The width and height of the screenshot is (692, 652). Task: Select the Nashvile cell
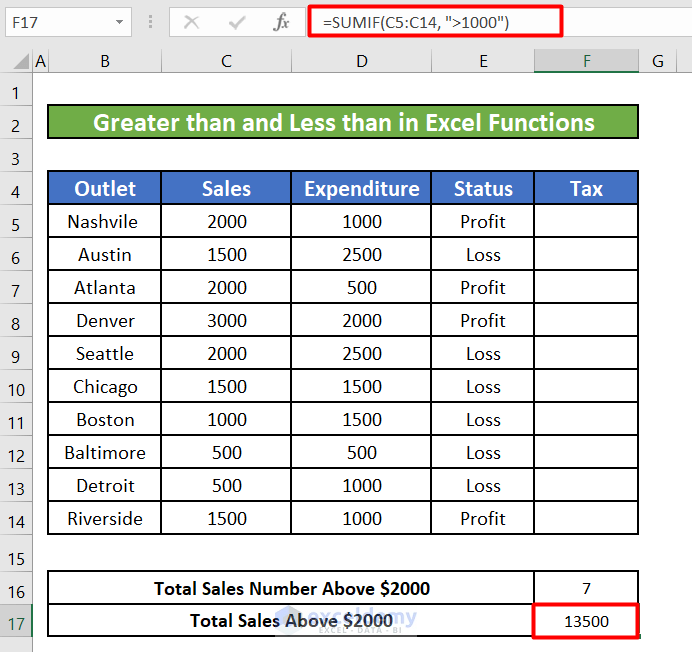(x=105, y=221)
